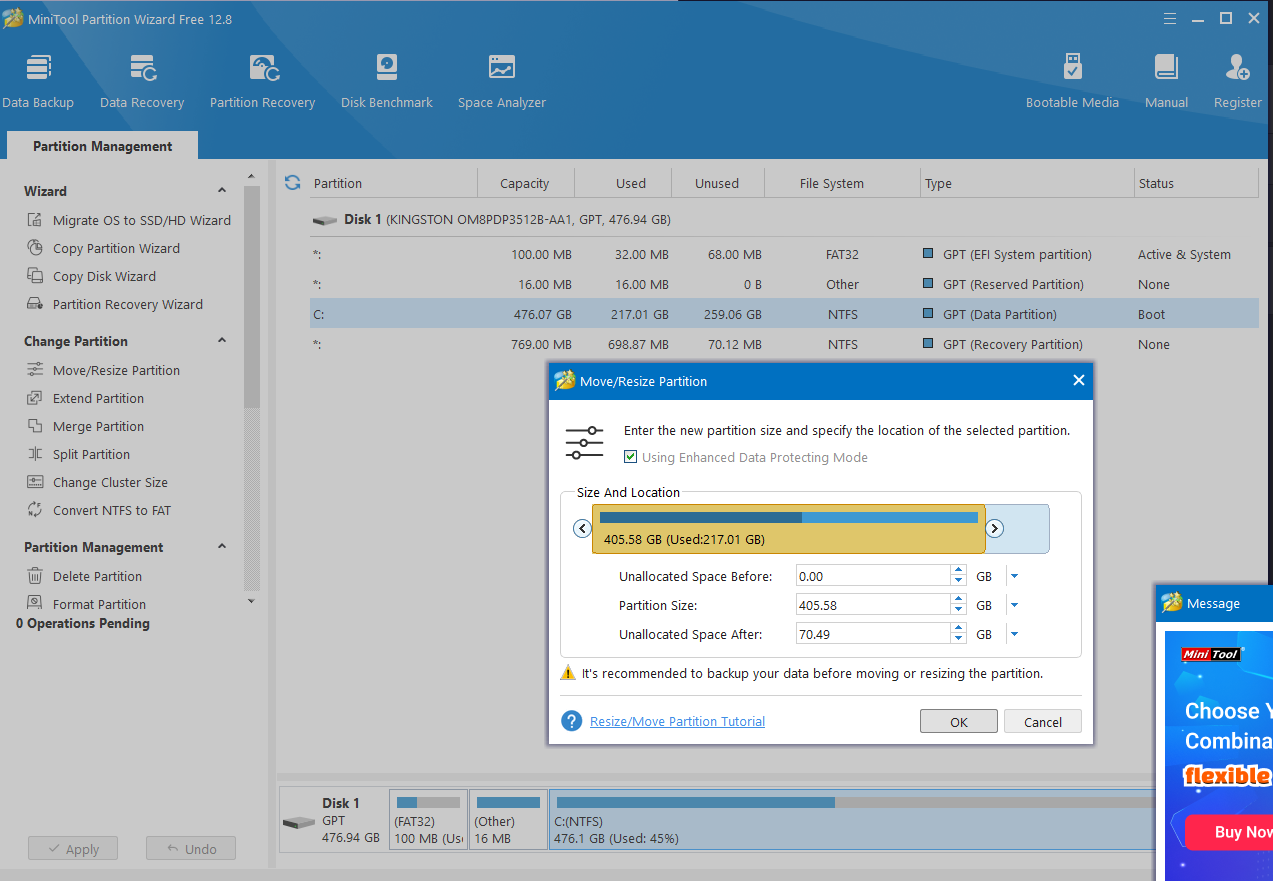This screenshot has height=881, width=1273.
Task: Toggle Using Enhanced Data Protecting Mode checkbox
Action: pos(631,457)
